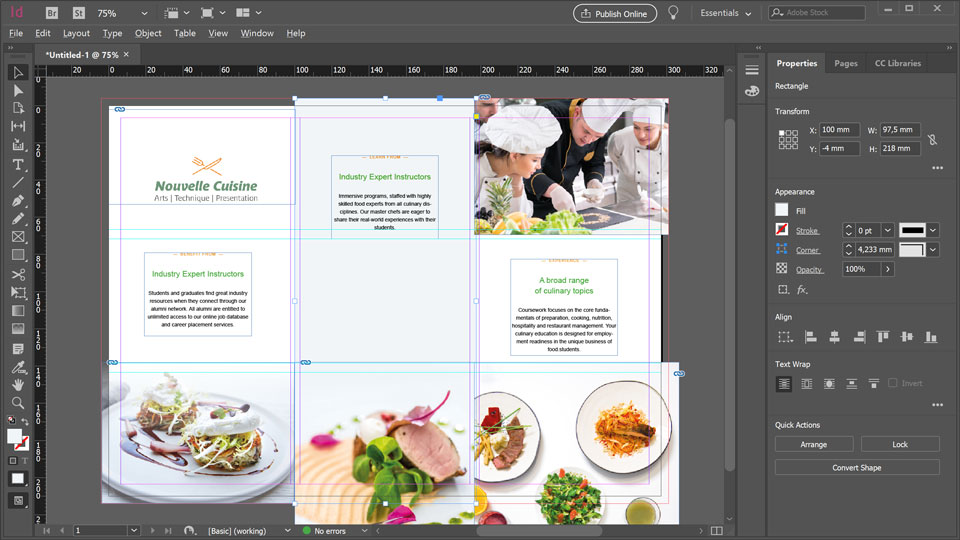The width and height of the screenshot is (960, 540).
Task: Open the zoom level 75% dropdown
Action: (144, 13)
